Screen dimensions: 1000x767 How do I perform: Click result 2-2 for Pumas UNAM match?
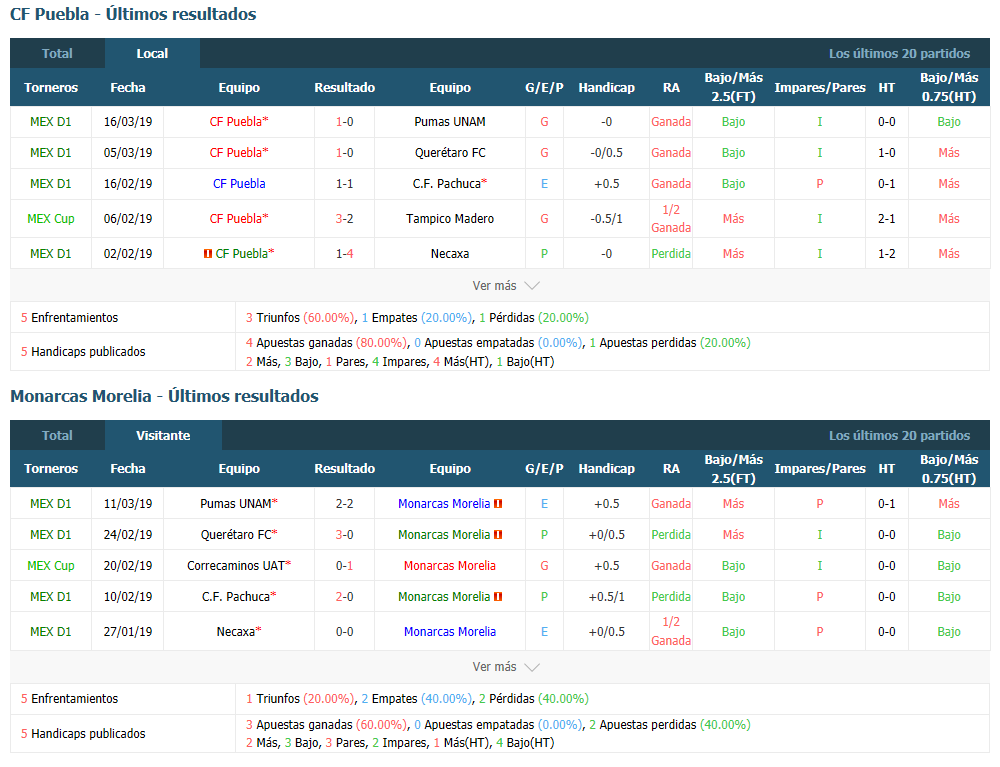344,504
